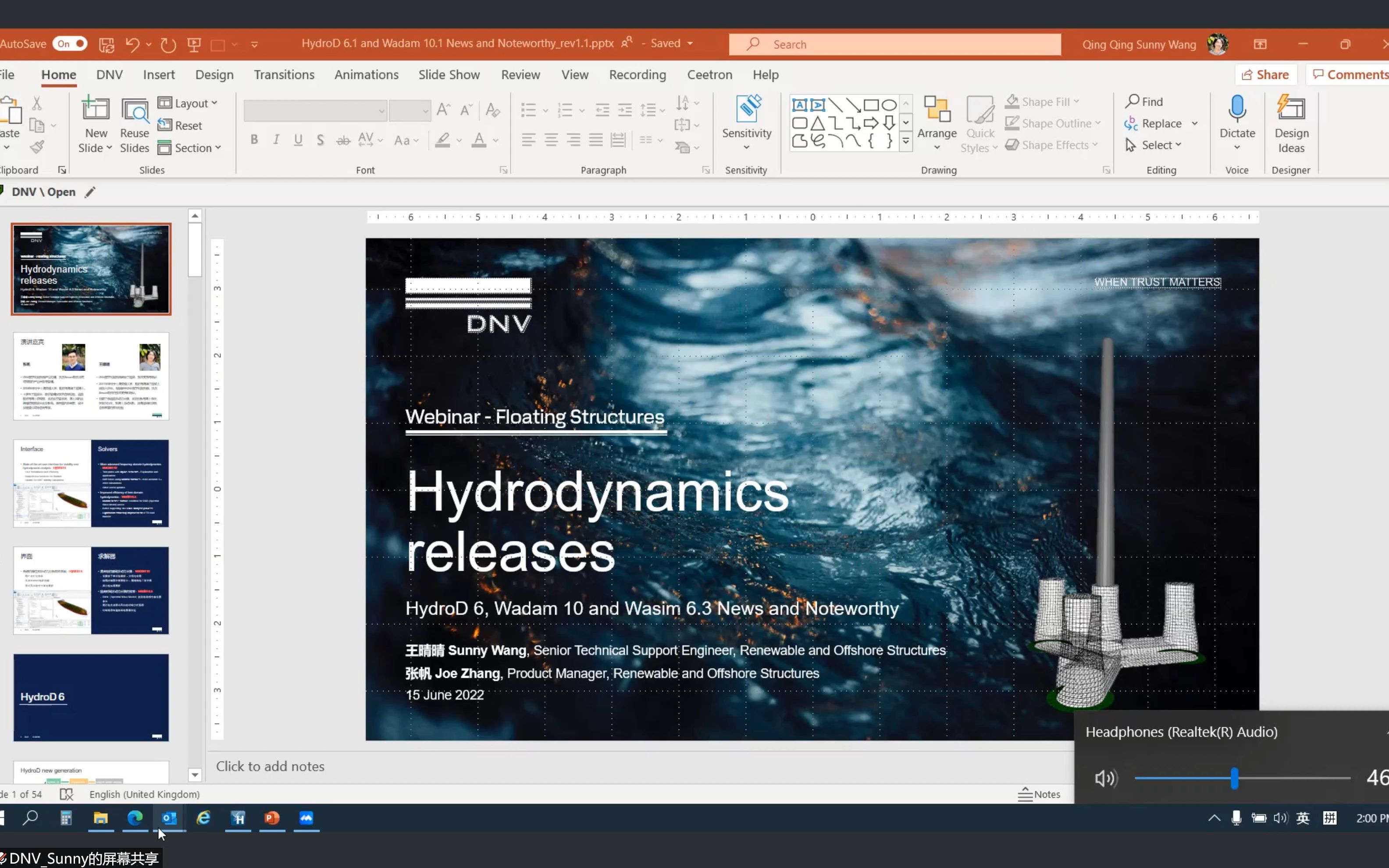Toggle Underline formatting
Image resolution: width=1389 pixels, height=868 pixels.
(x=298, y=139)
